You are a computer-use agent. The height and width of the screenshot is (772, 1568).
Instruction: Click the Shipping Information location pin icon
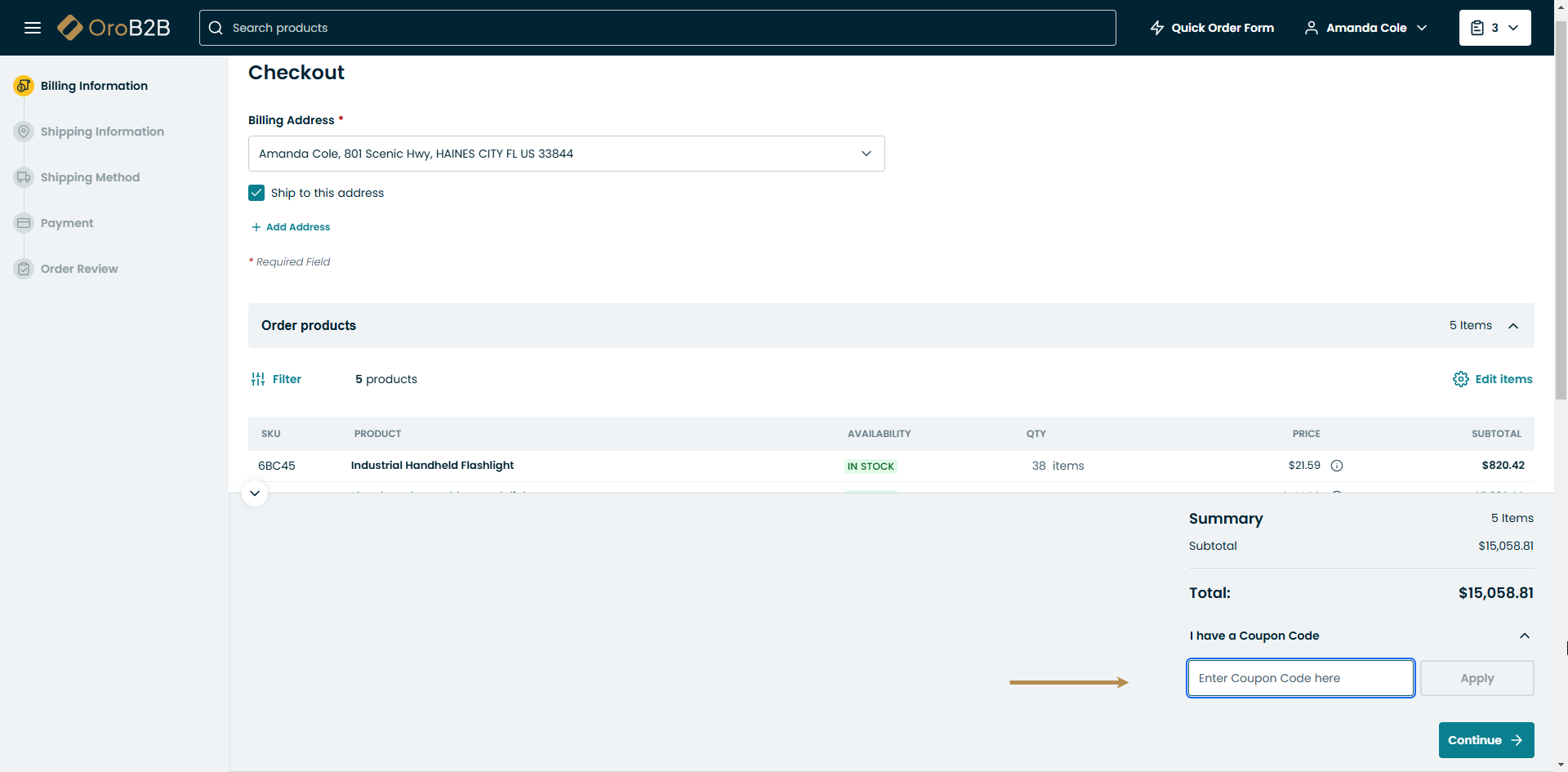24,132
